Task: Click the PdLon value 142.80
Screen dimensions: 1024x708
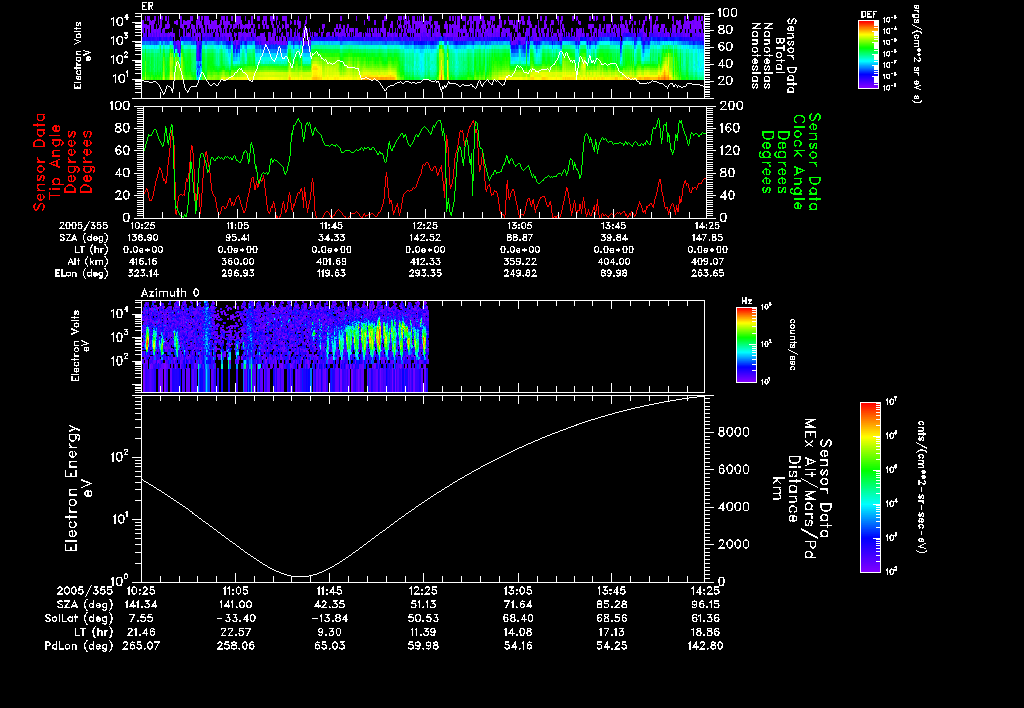Action: tap(705, 646)
